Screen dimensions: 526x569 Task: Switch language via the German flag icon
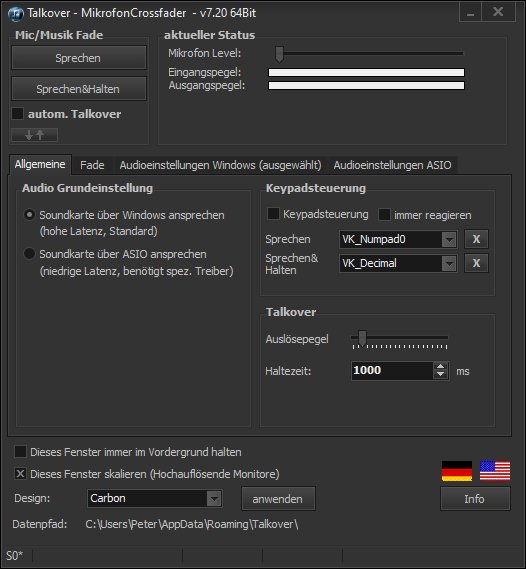(x=457, y=471)
